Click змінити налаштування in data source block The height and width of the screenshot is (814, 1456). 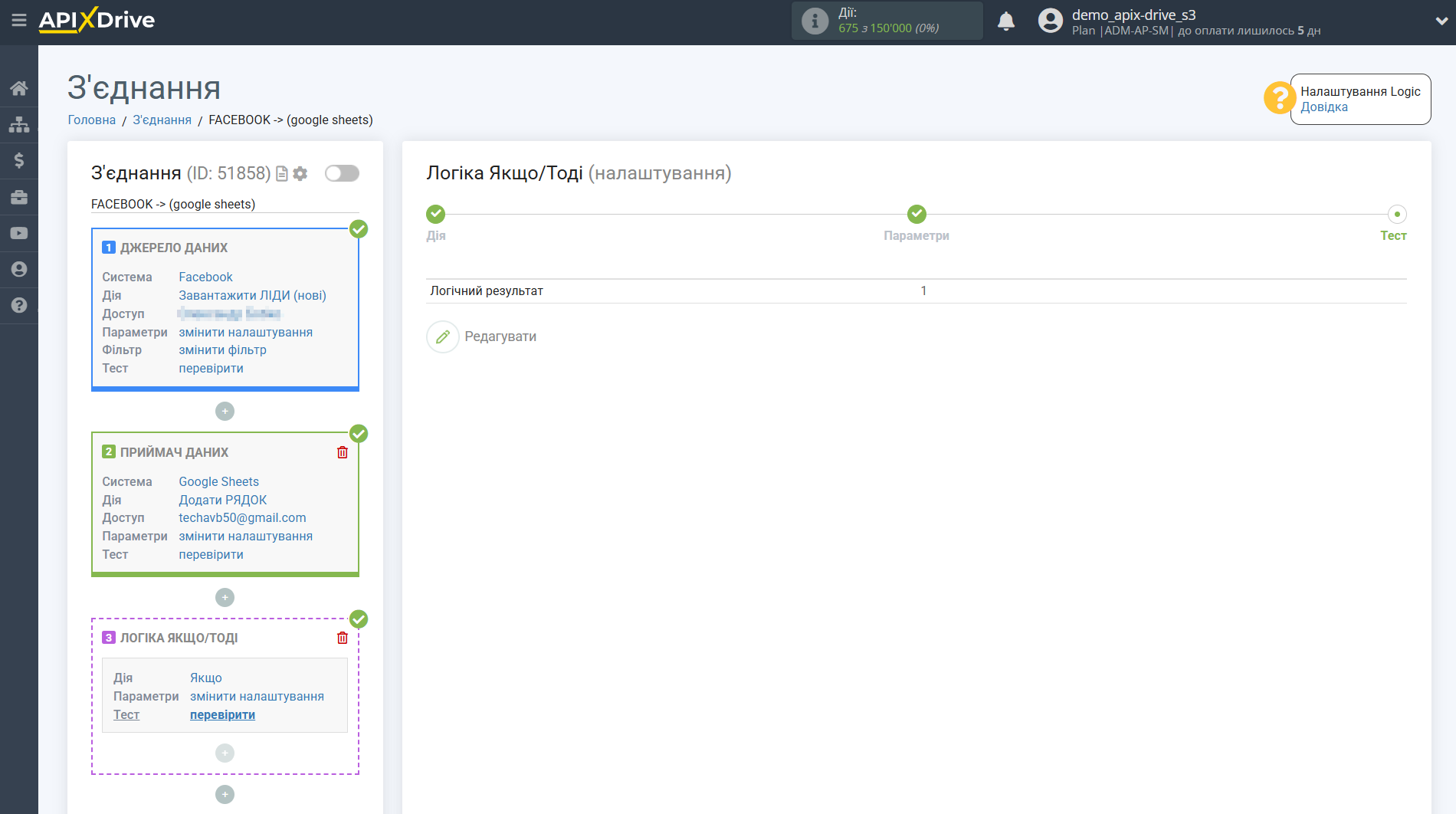pos(245,333)
